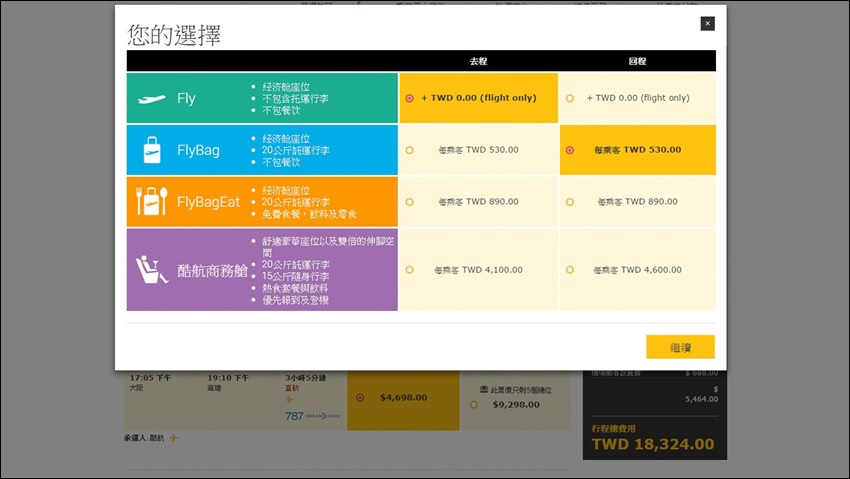Click the Scoot plane icon beside 承運人
This screenshot has height=479, width=850.
point(173,438)
